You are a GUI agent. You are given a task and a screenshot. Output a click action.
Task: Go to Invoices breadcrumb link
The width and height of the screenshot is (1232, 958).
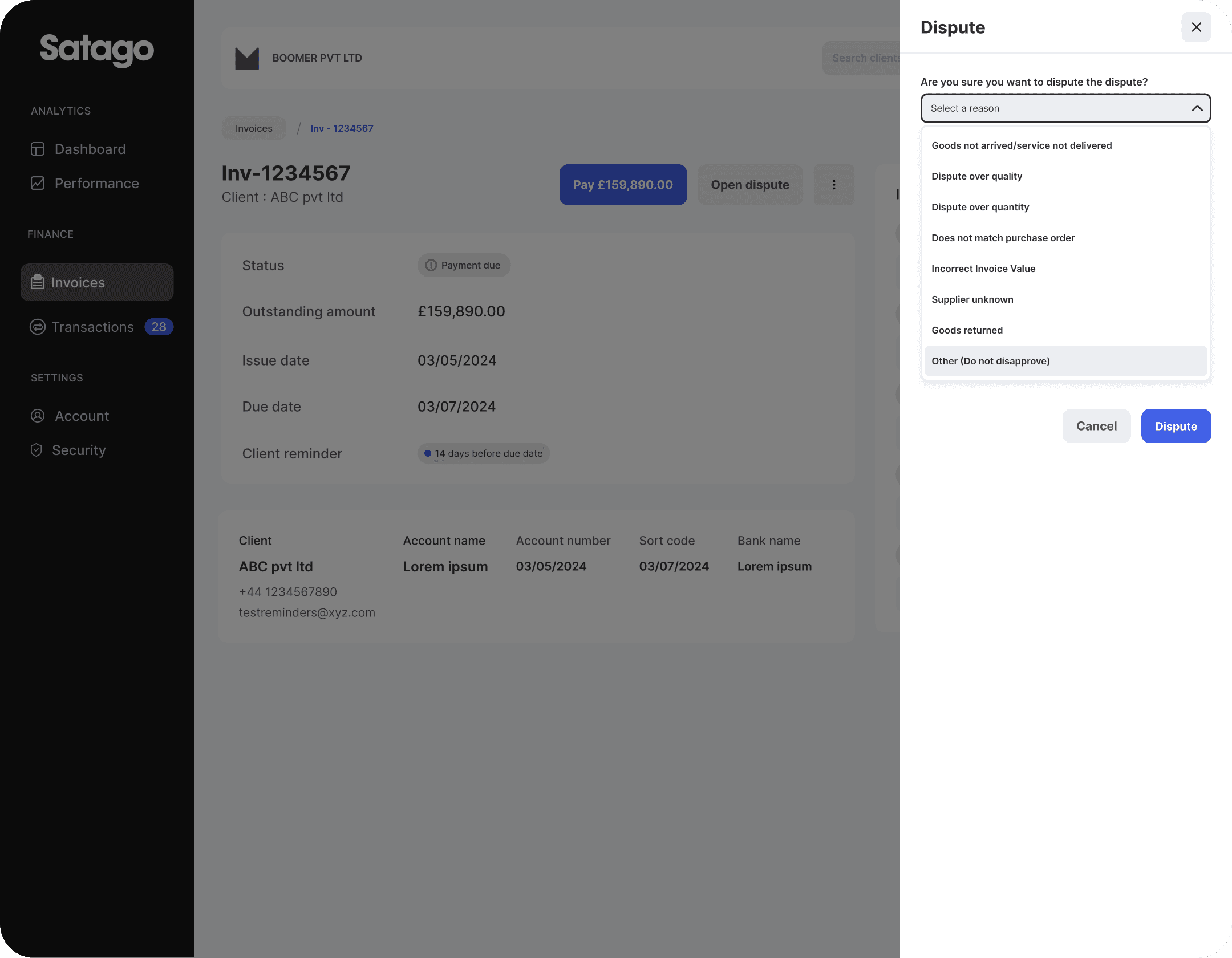point(254,128)
